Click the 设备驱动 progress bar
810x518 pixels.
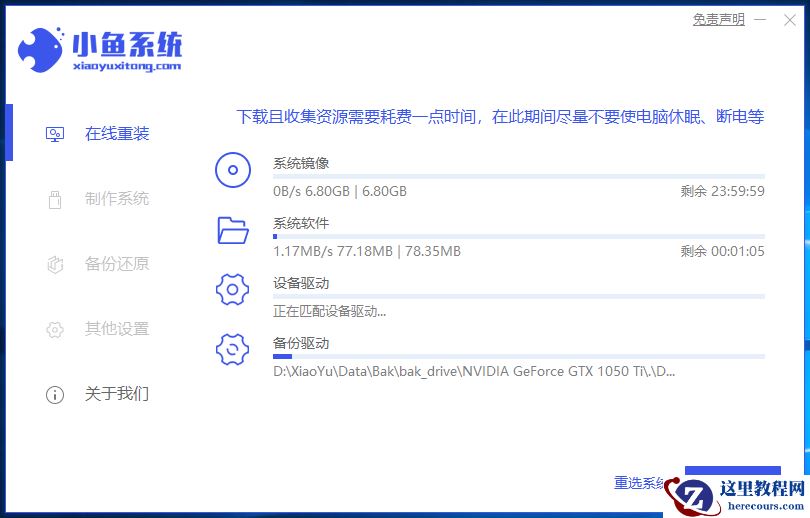click(519, 296)
